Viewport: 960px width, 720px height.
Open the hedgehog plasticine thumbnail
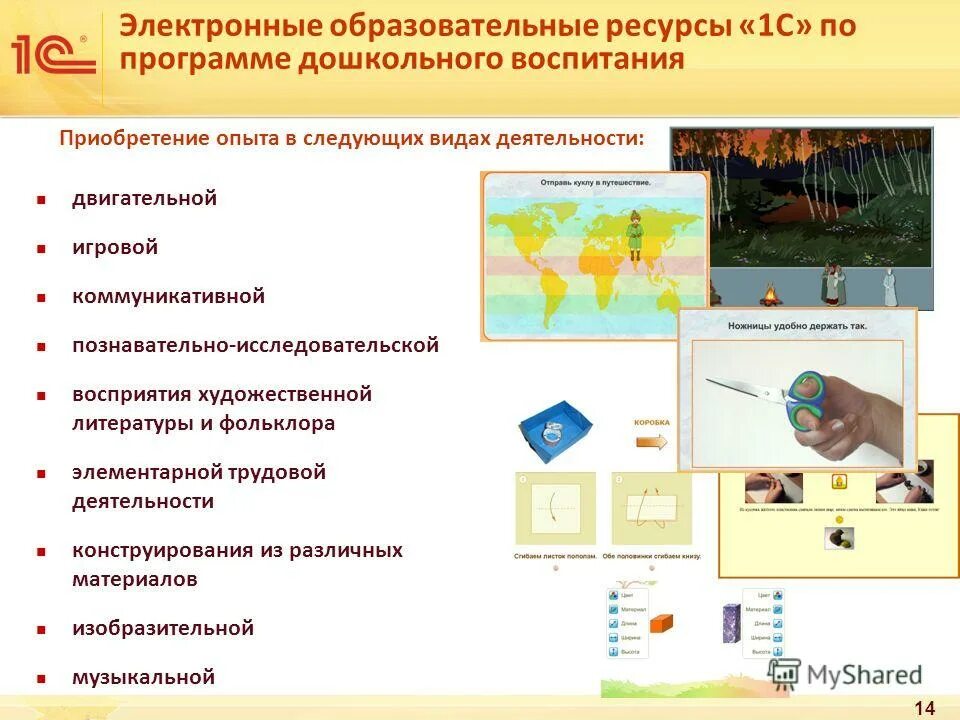pyautogui.click(x=840, y=537)
